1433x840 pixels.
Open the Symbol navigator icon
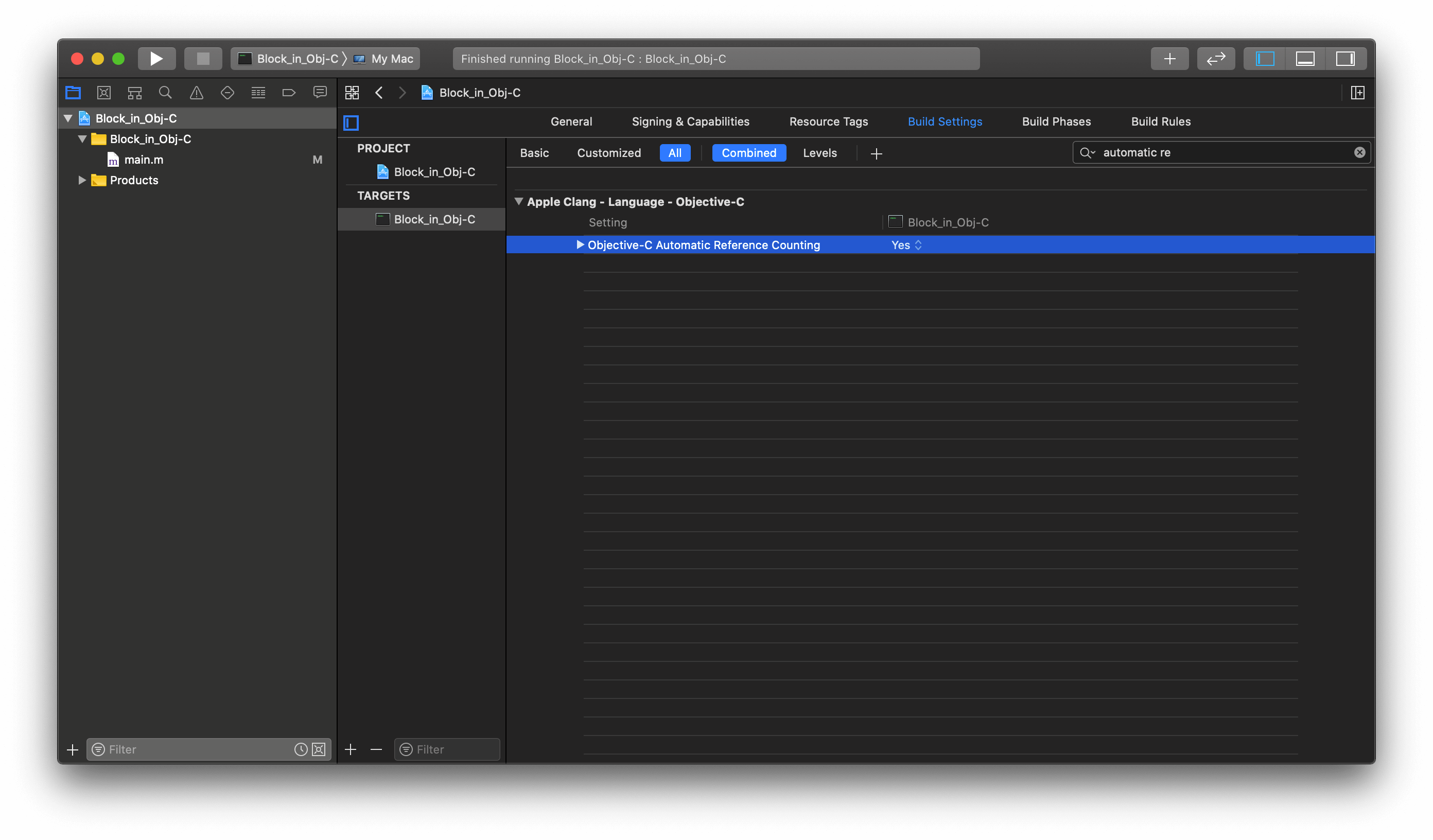click(x=135, y=93)
